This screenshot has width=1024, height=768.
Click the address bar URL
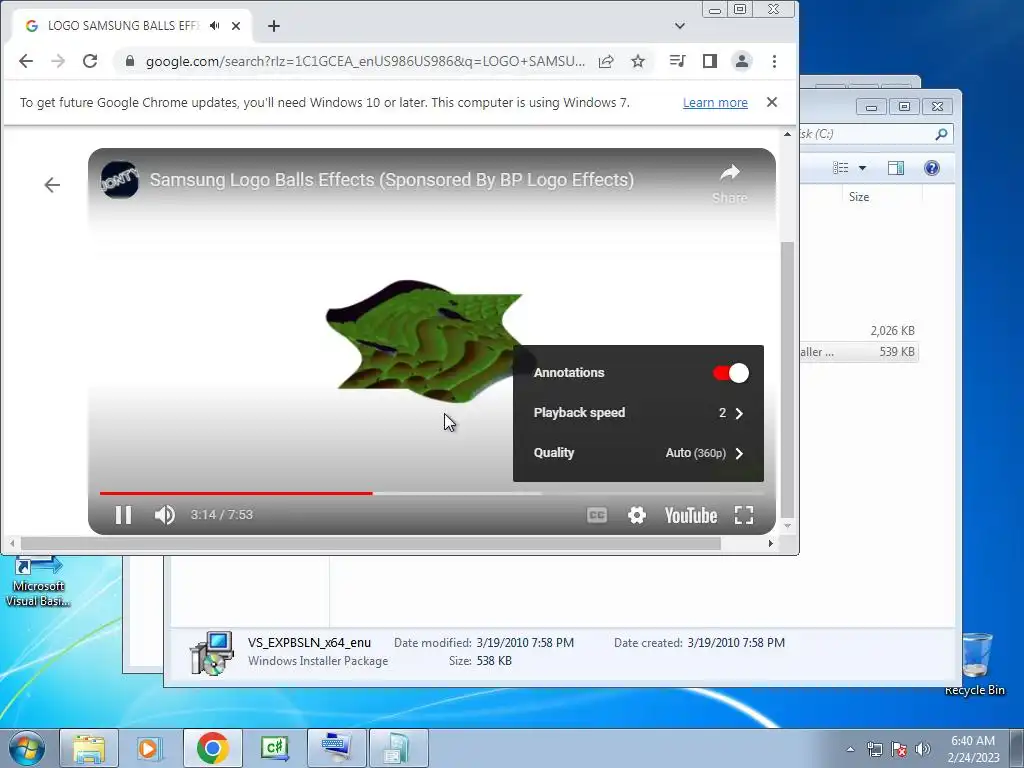click(365, 61)
